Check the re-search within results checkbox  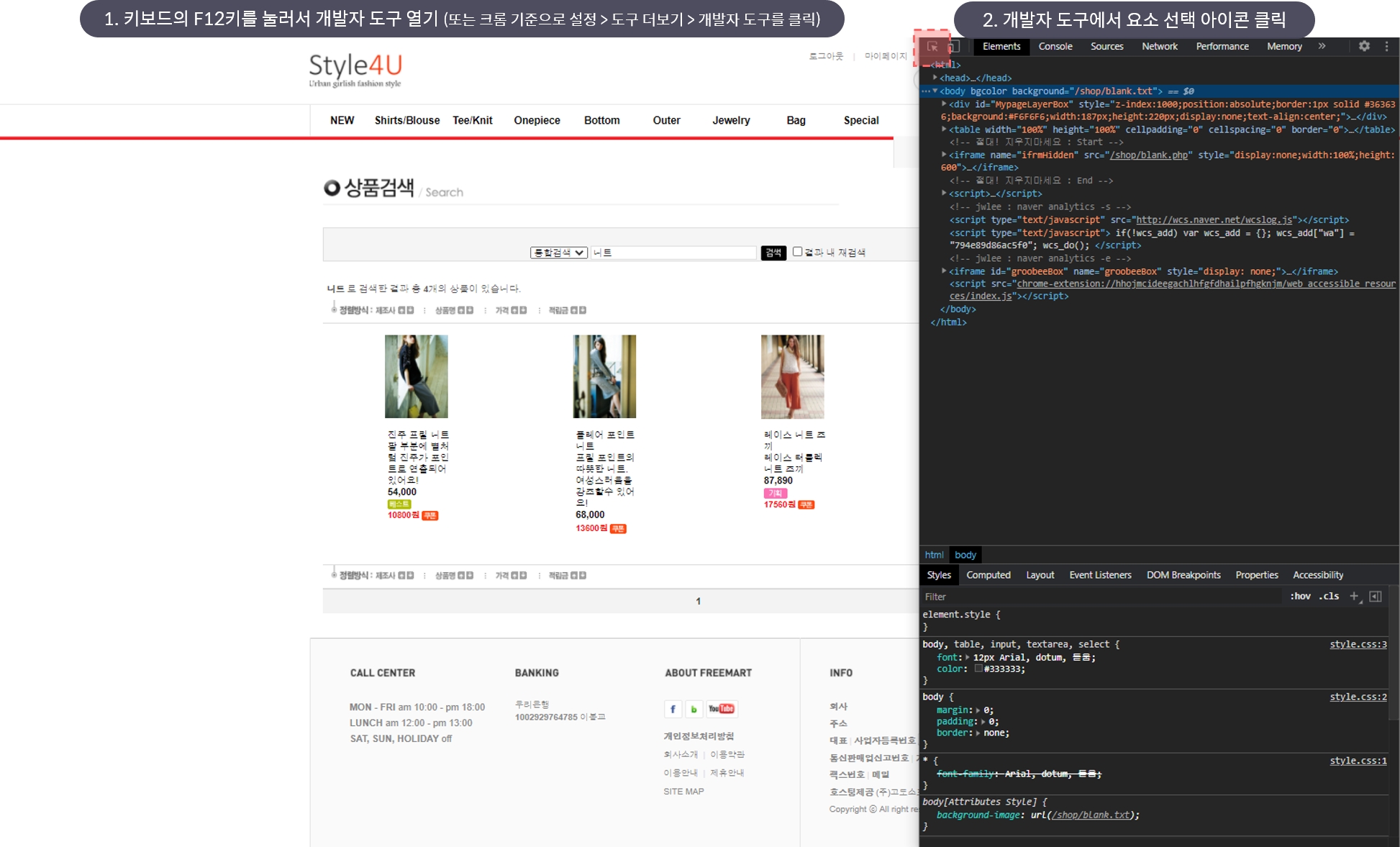point(797,251)
